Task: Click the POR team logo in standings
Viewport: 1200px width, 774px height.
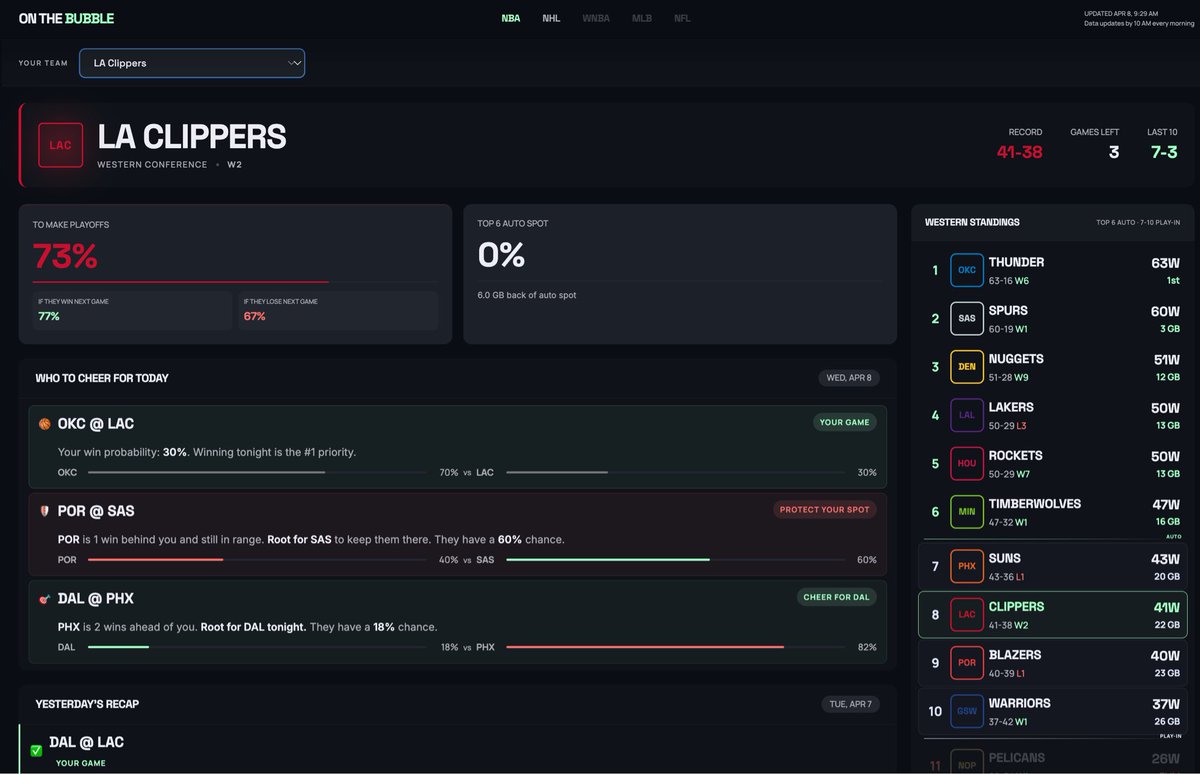Action: (x=967, y=663)
